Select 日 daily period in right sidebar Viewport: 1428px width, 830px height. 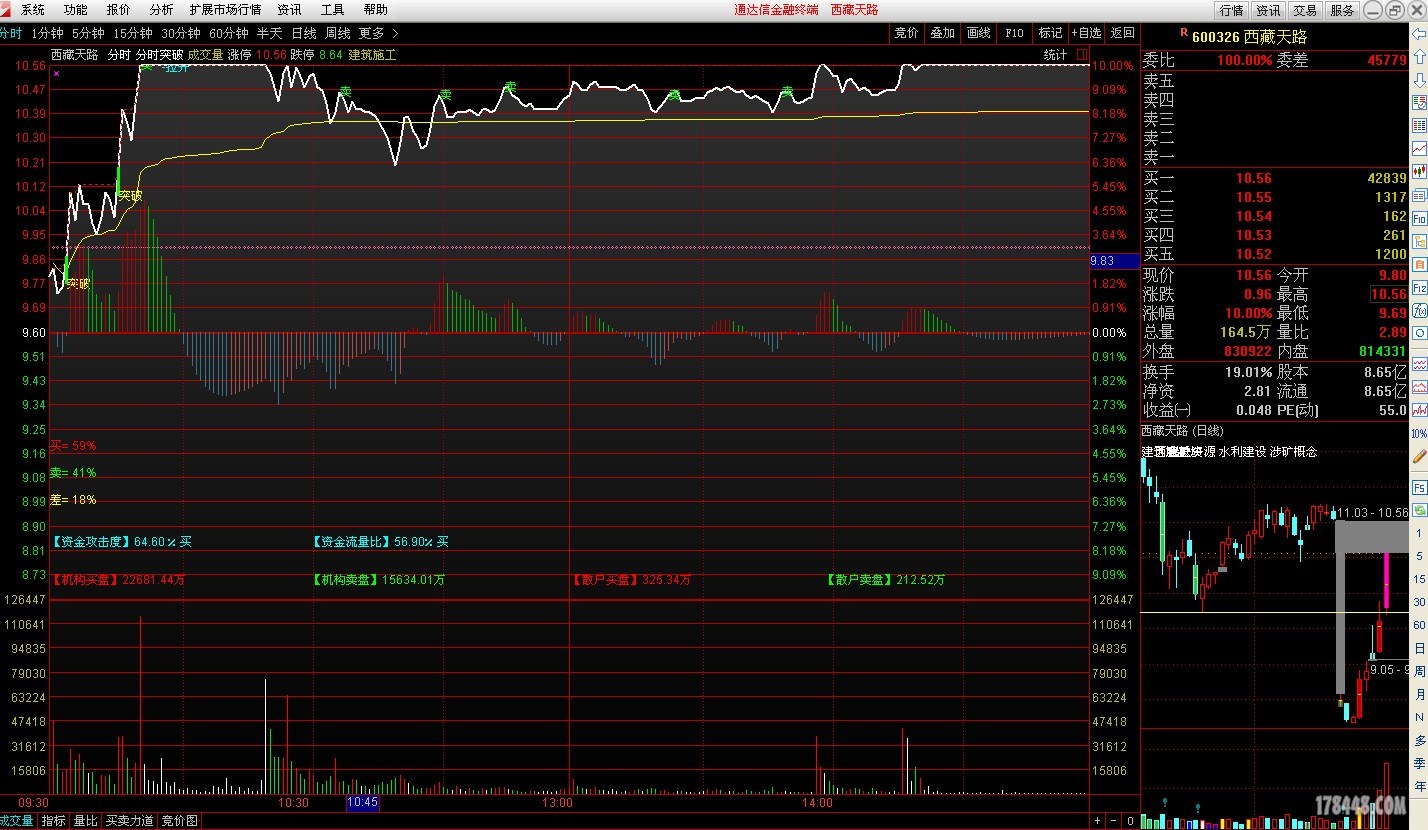pyautogui.click(x=1419, y=647)
